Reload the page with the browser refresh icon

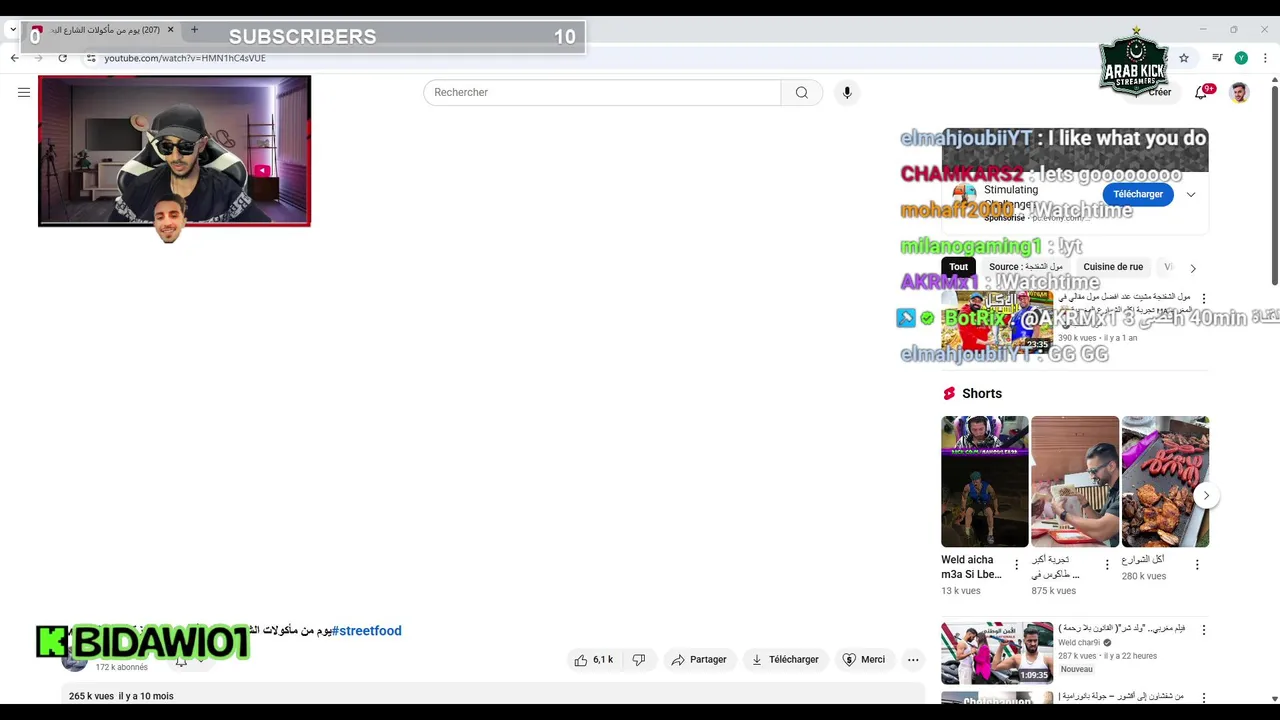click(x=62, y=58)
